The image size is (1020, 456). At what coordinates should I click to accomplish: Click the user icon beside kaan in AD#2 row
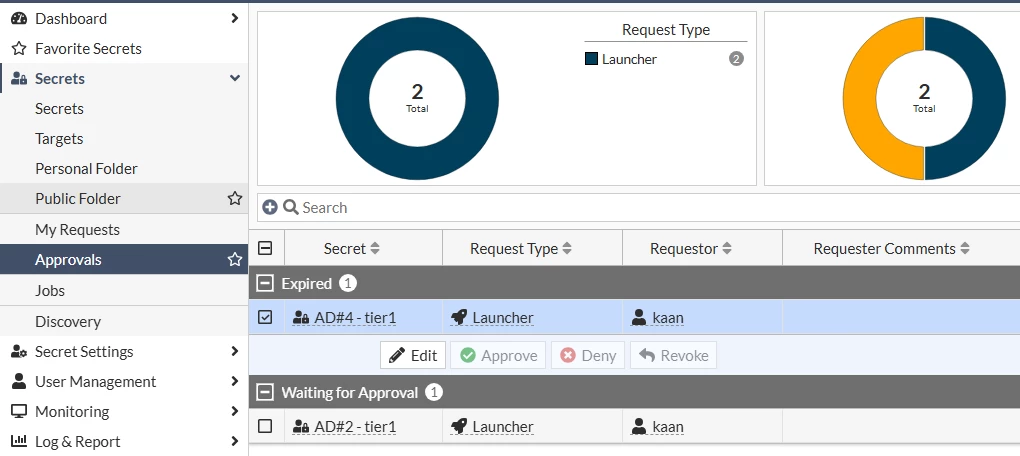coord(639,426)
